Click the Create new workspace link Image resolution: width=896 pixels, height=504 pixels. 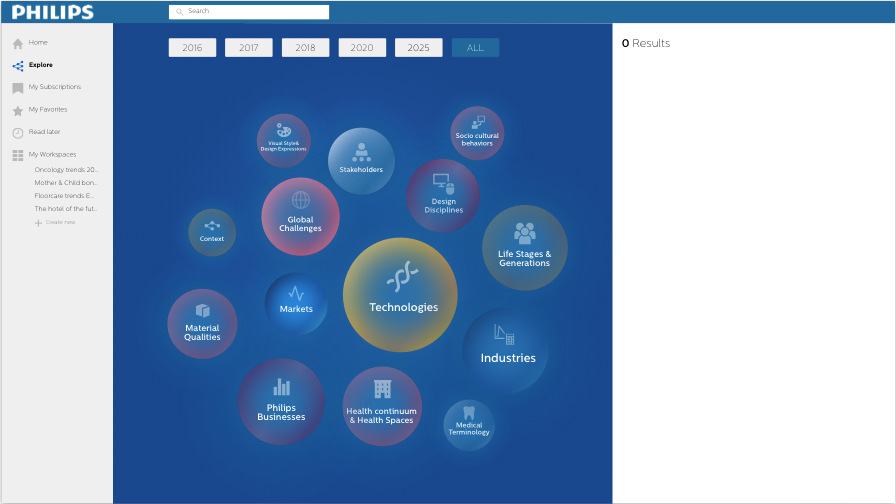coord(61,222)
